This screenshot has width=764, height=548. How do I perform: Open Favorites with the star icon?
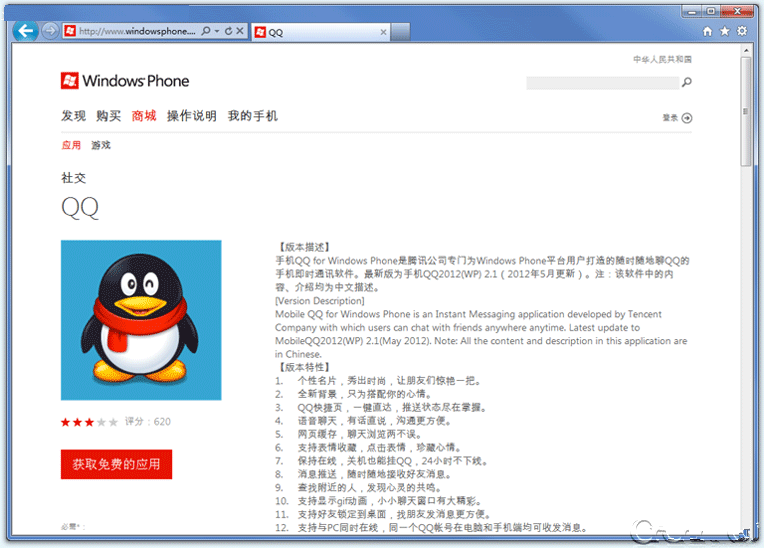[725, 31]
